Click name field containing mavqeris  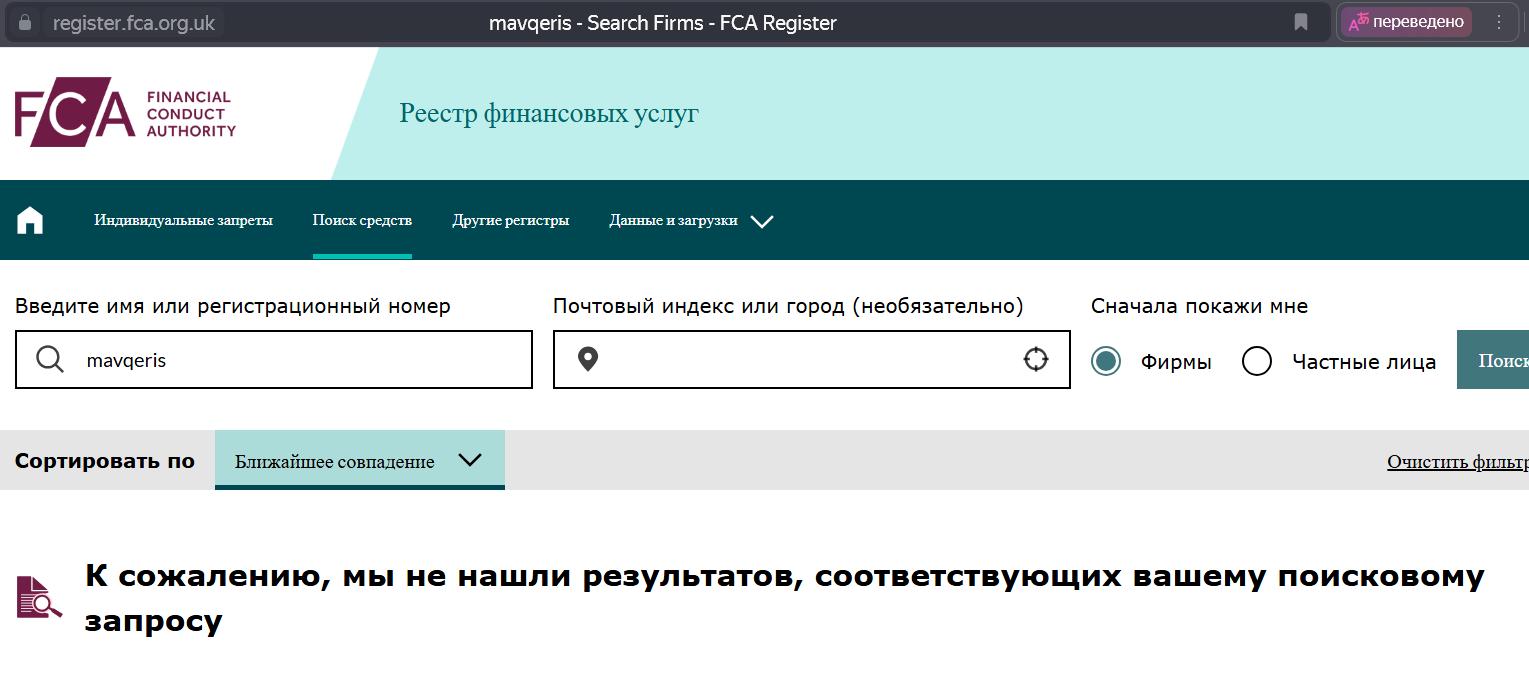274,360
